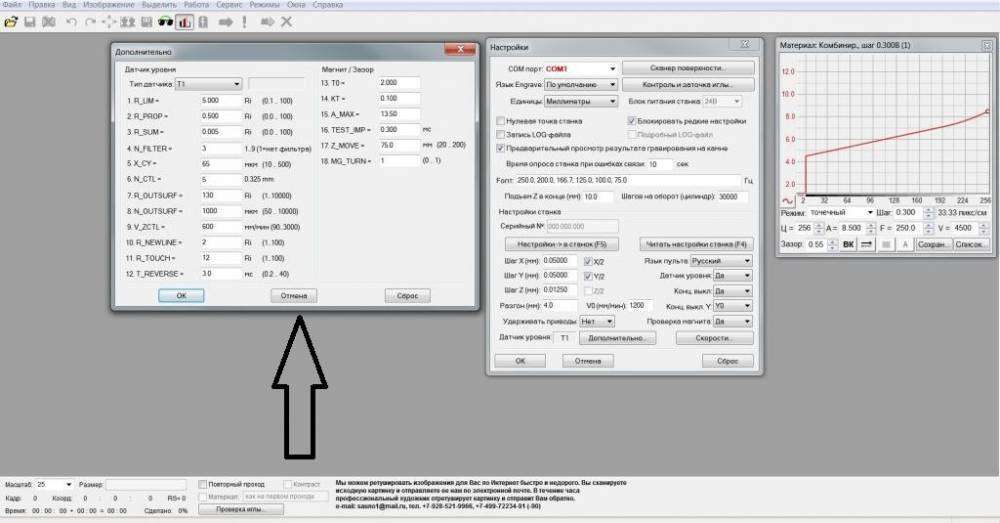Uncheck Блокировать редкие настройки checkbox

click(x=631, y=120)
